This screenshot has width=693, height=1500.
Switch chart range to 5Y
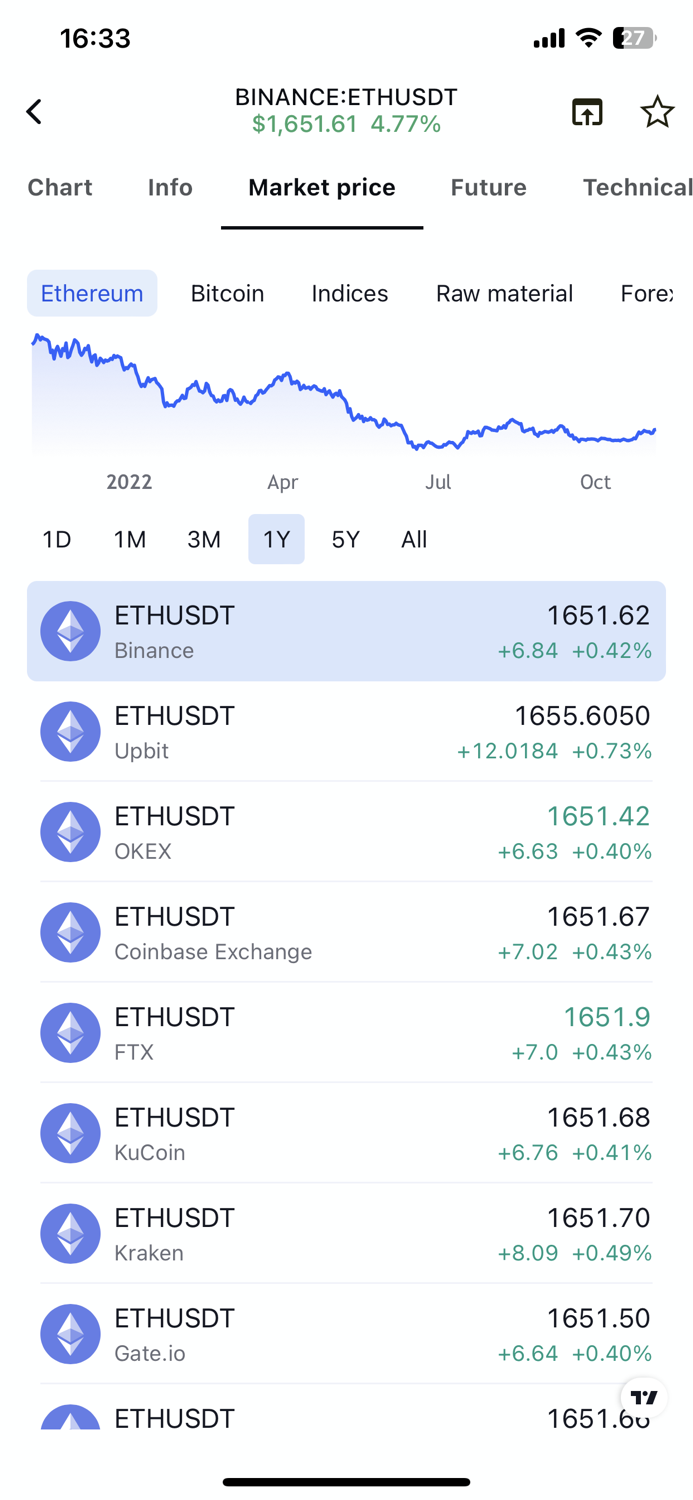click(x=345, y=539)
